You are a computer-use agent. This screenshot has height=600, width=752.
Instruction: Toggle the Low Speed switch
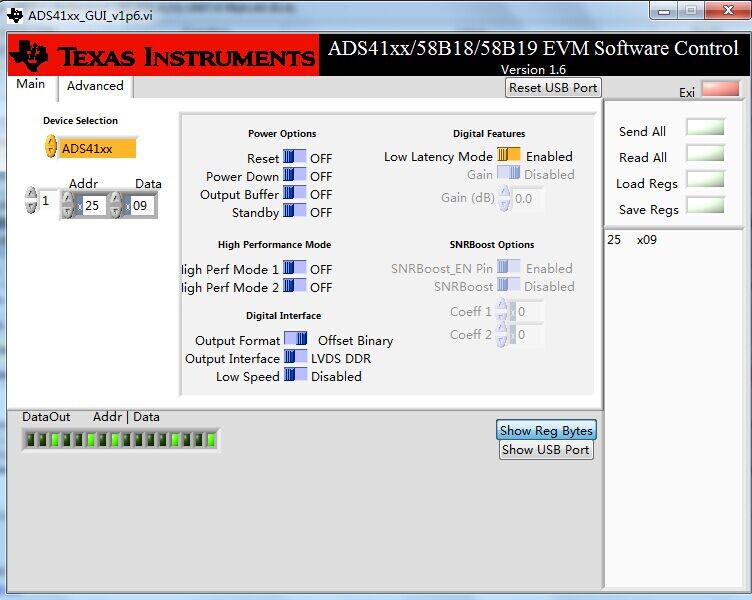click(x=295, y=375)
